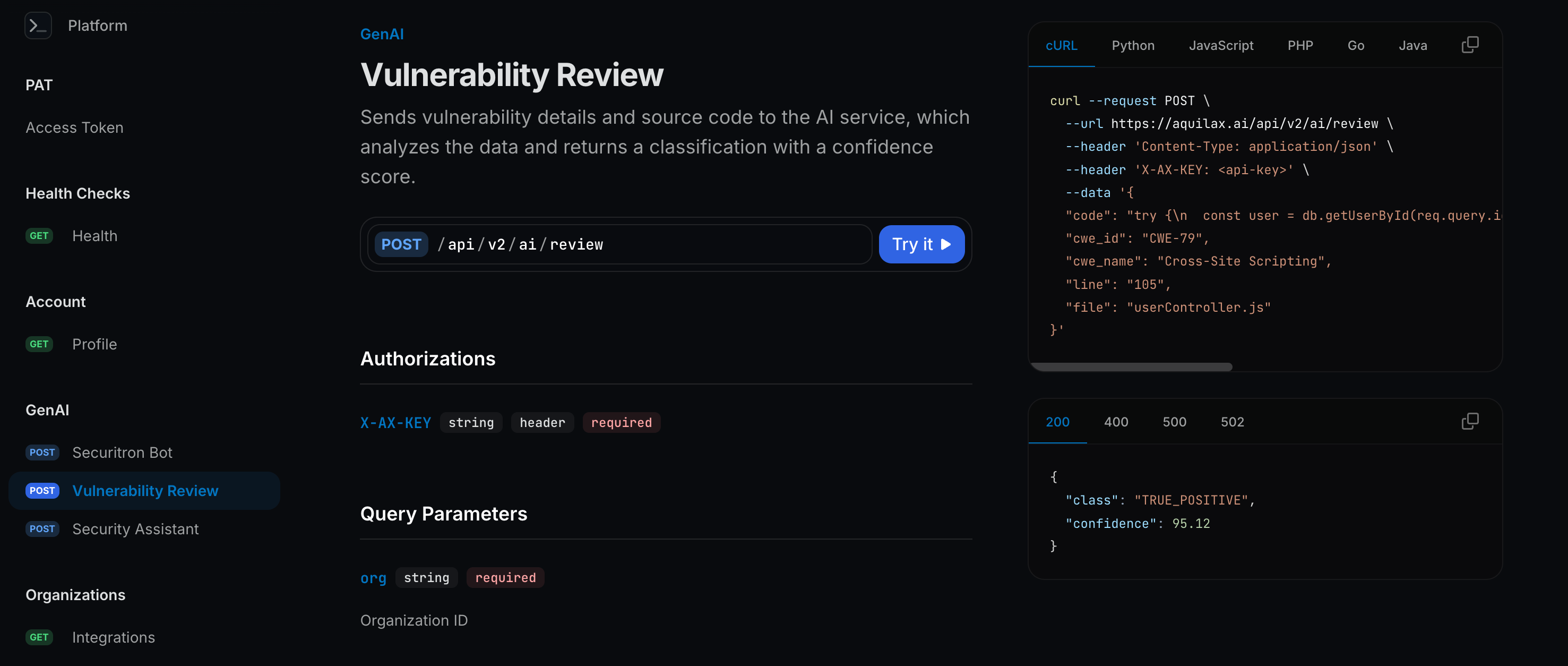Viewport: 1568px width, 666px height.
Task: Click the GET badge next to Profile
Action: [x=39, y=344]
